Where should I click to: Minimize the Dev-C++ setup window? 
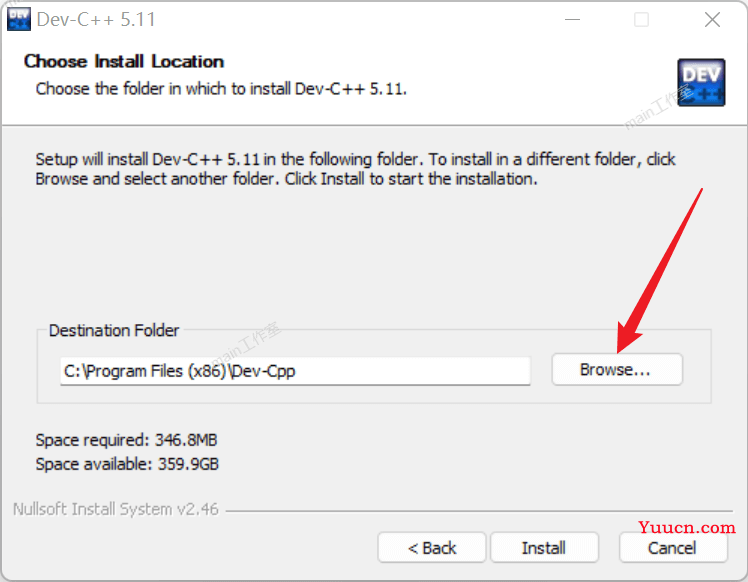tap(572, 20)
